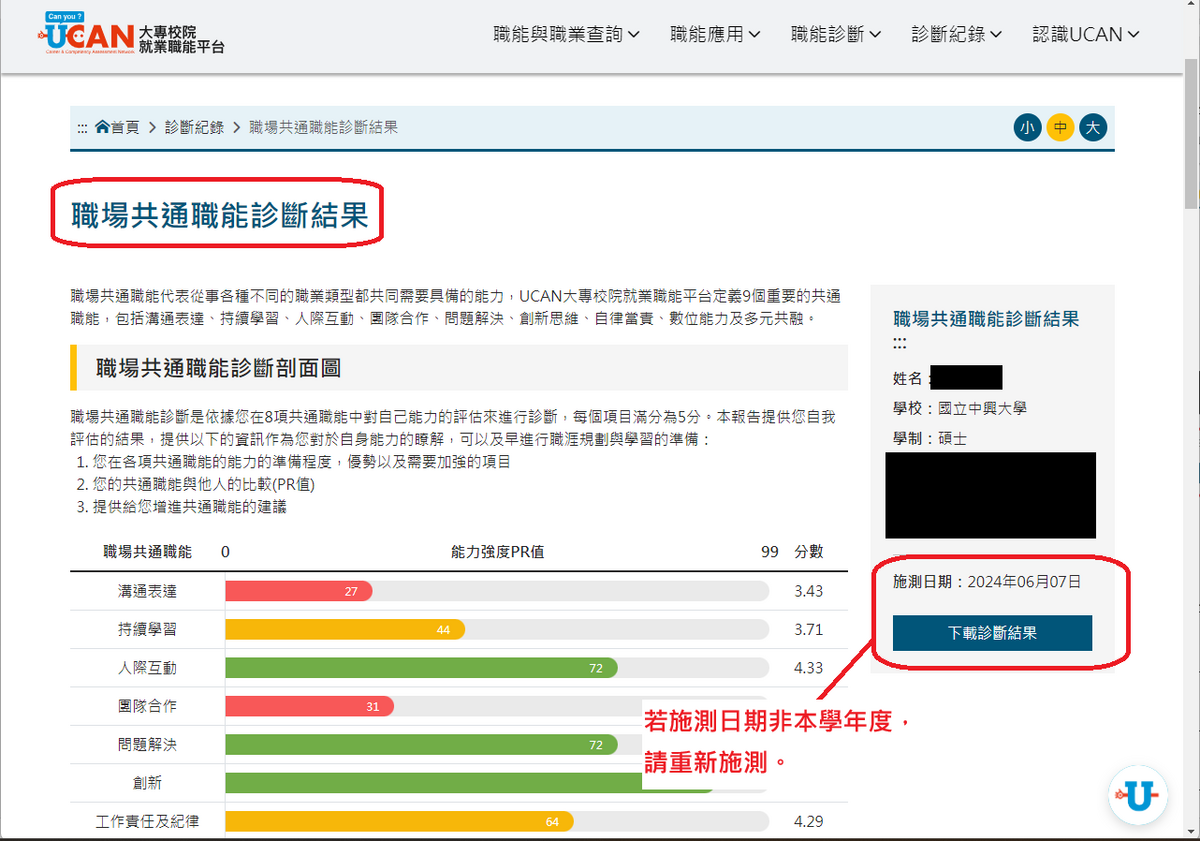Image resolution: width=1200 pixels, height=841 pixels.
Task: Click the ::: accessibility anchor in breadcrumb
Action: (83, 128)
